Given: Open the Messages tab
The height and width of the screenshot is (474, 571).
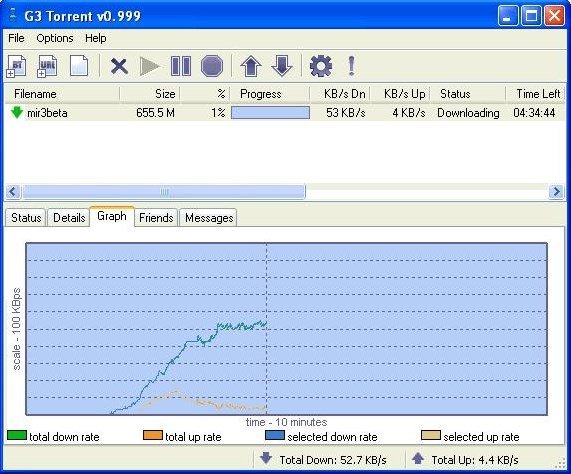Looking at the screenshot, I should tap(209, 218).
